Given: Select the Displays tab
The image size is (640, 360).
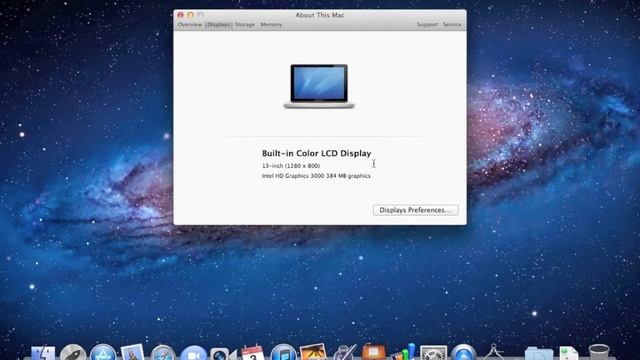Looking at the screenshot, I should (x=219, y=24).
